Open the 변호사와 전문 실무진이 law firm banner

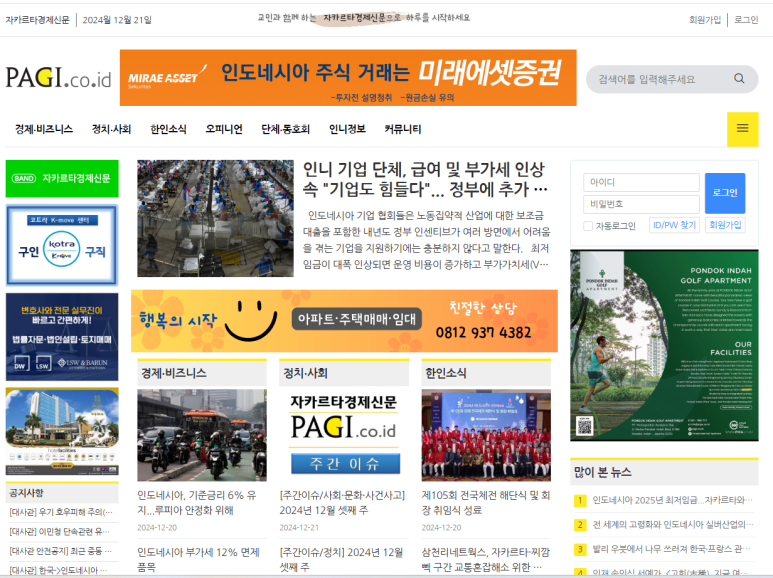62,337
